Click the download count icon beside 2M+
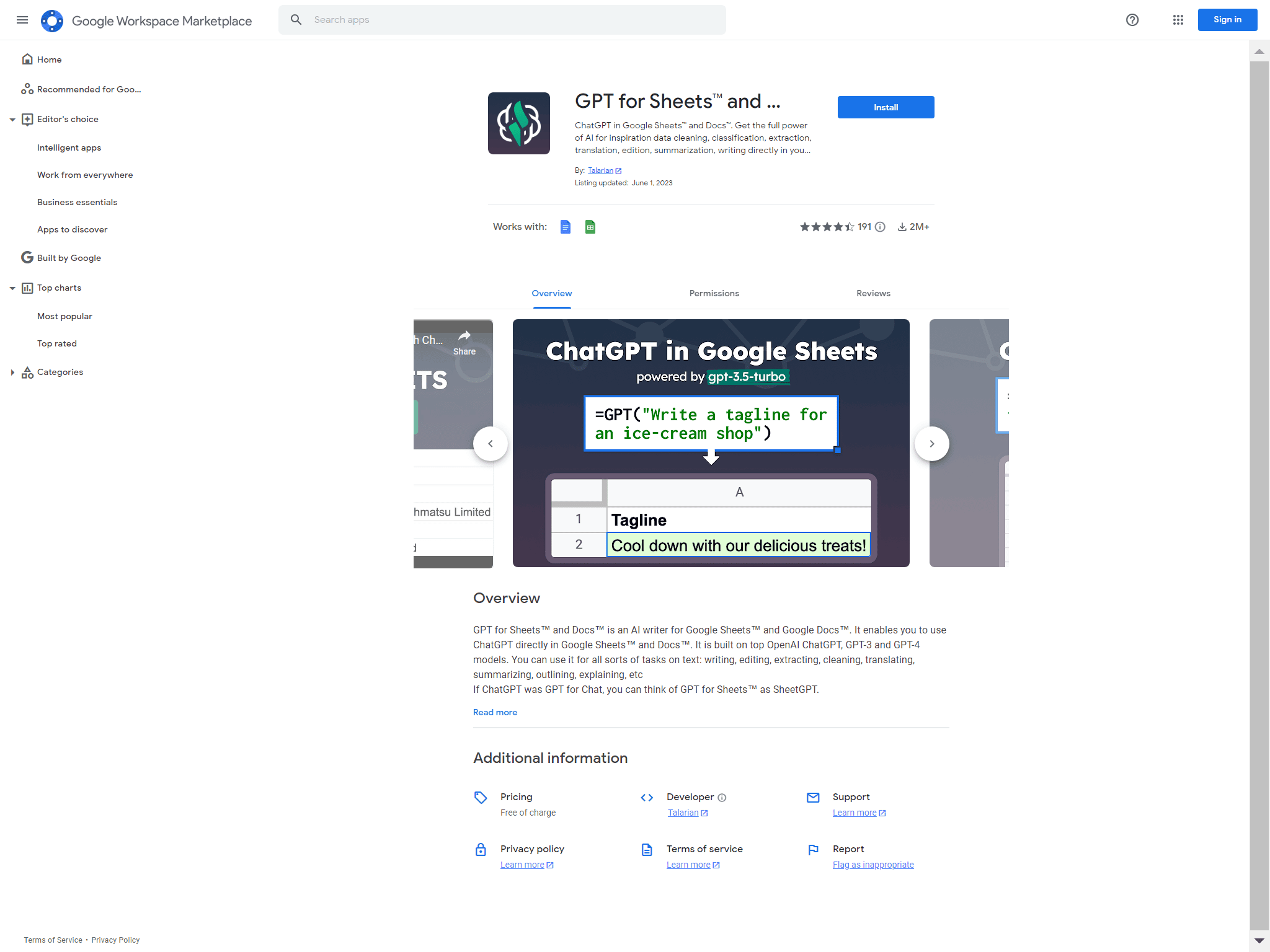The image size is (1270, 952). [902, 227]
